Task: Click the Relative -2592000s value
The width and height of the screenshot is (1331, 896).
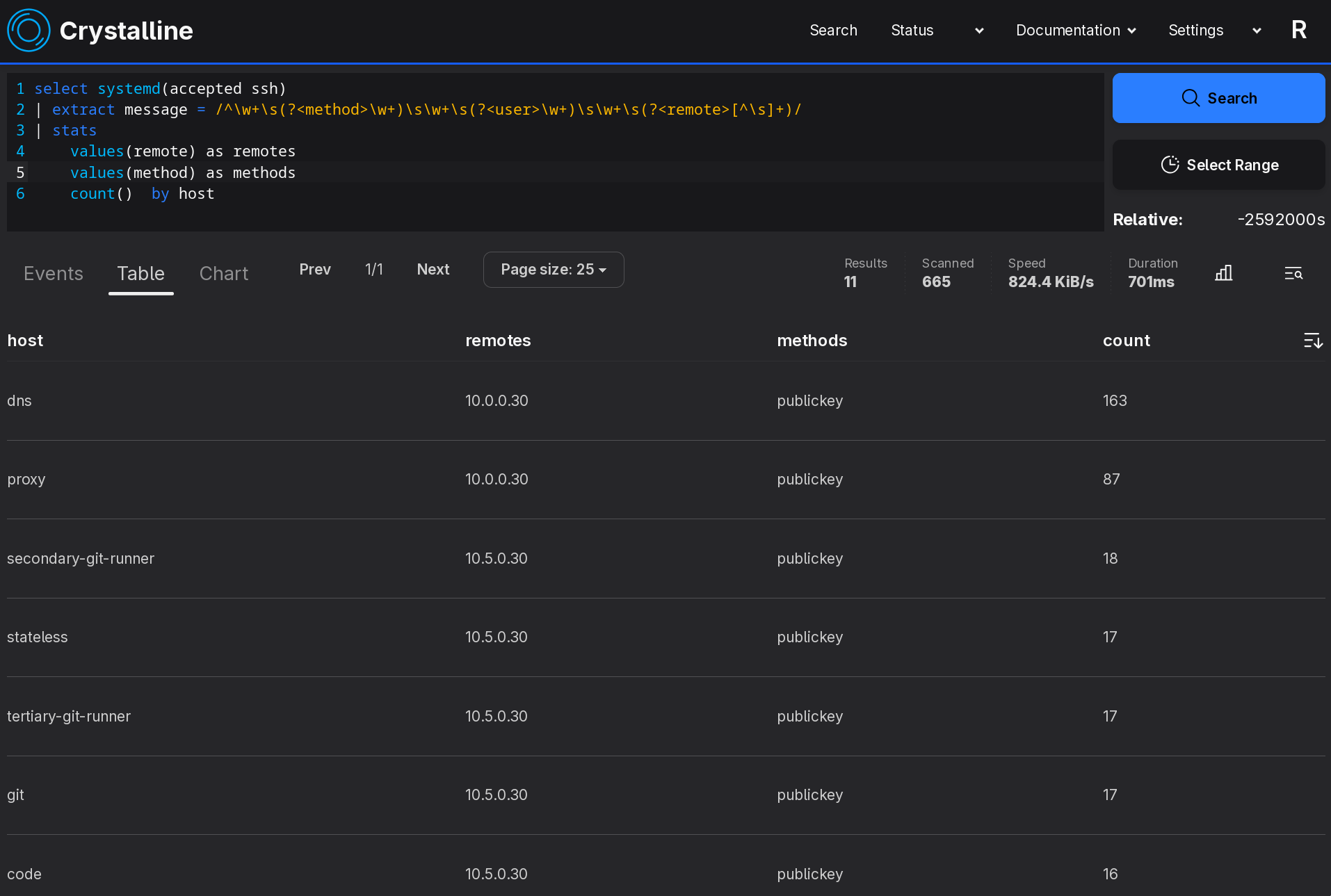Action: (1281, 220)
